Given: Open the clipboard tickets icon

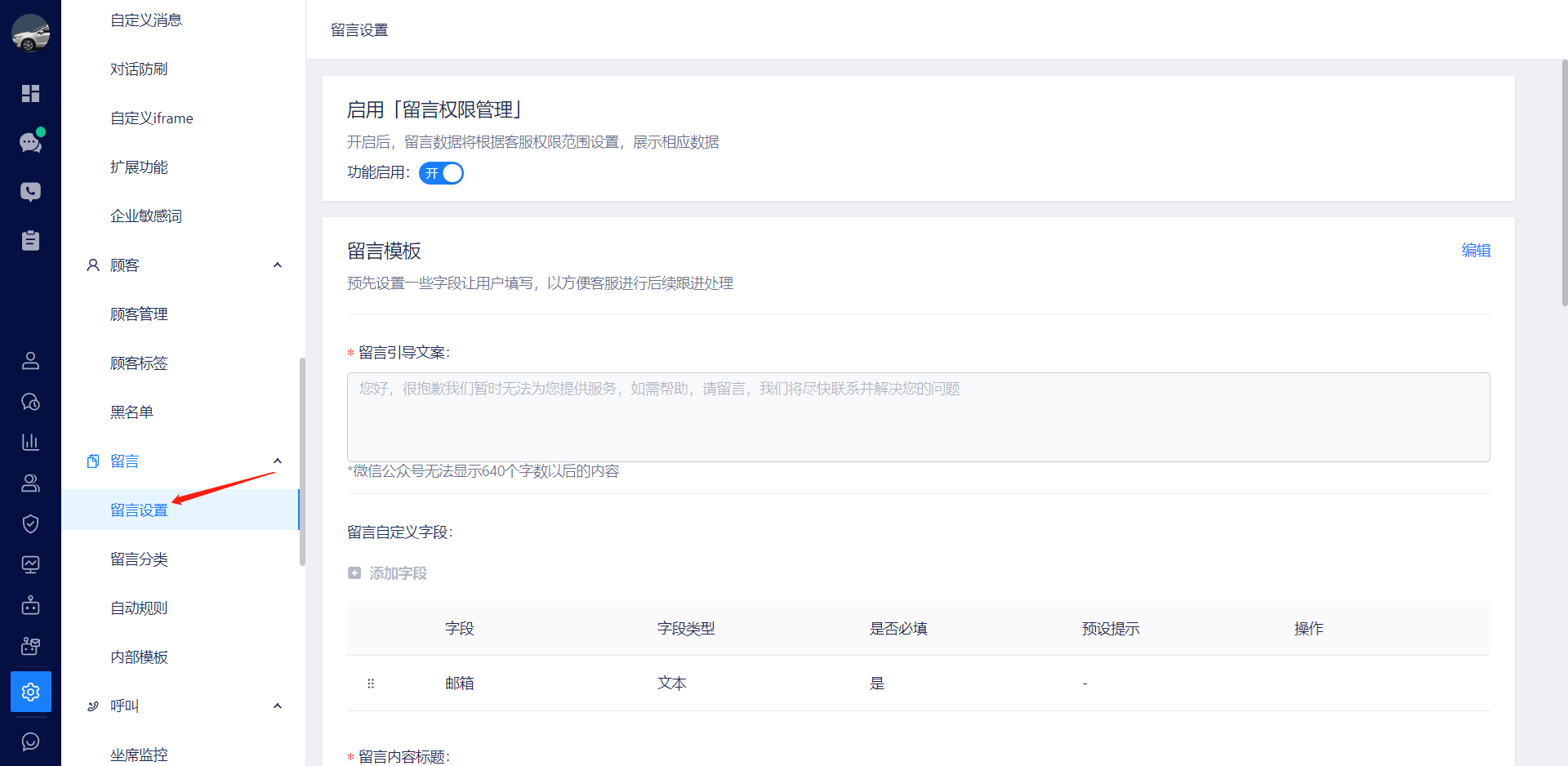Looking at the screenshot, I should coord(30,240).
